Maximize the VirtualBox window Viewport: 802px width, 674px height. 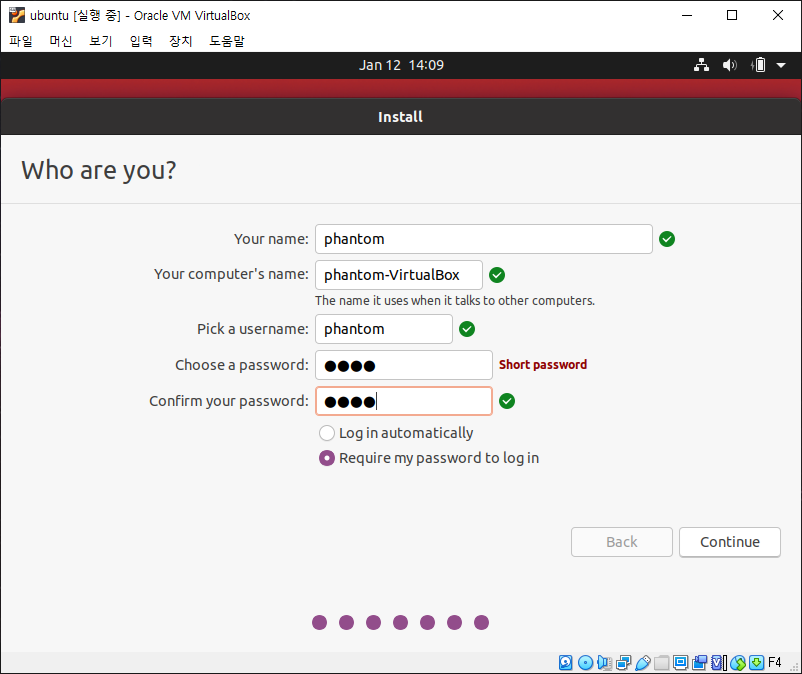coord(732,15)
